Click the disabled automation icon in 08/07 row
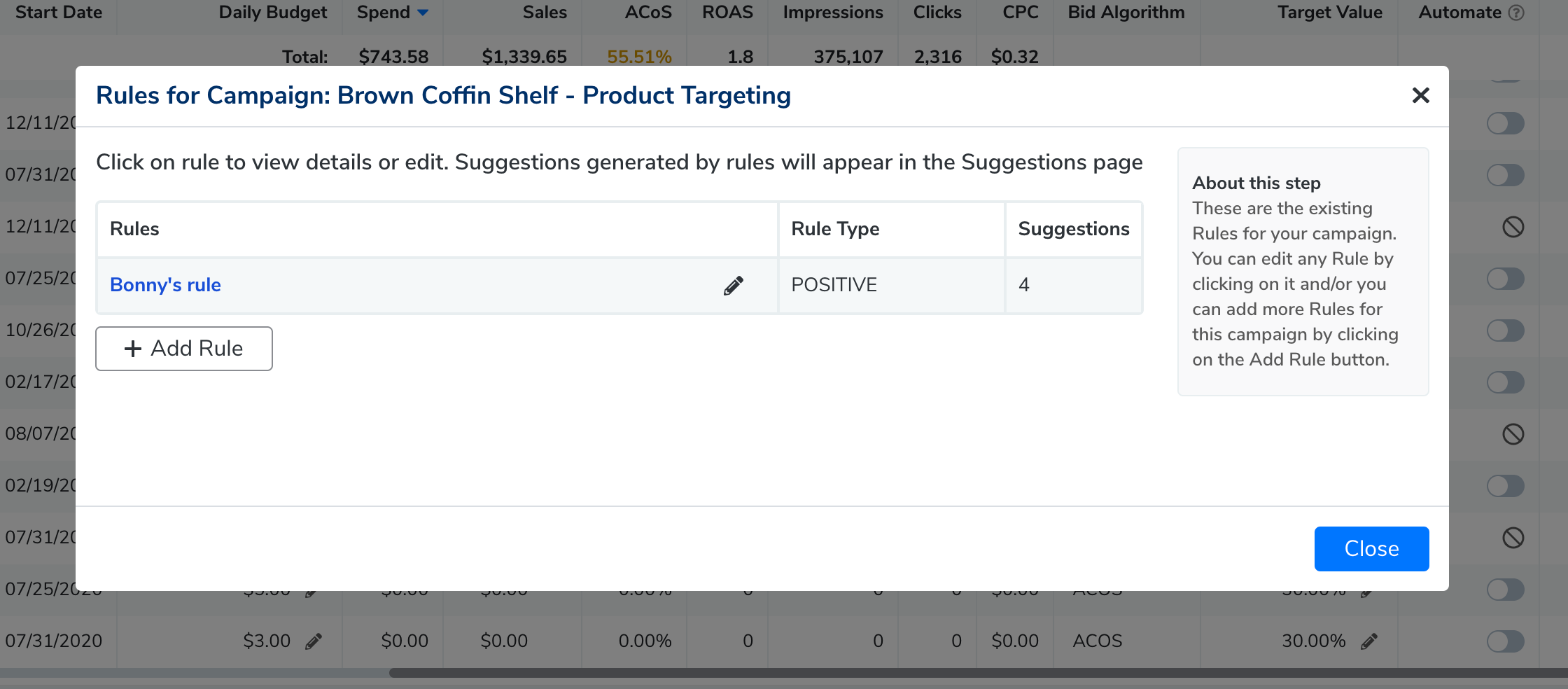 point(1513,434)
